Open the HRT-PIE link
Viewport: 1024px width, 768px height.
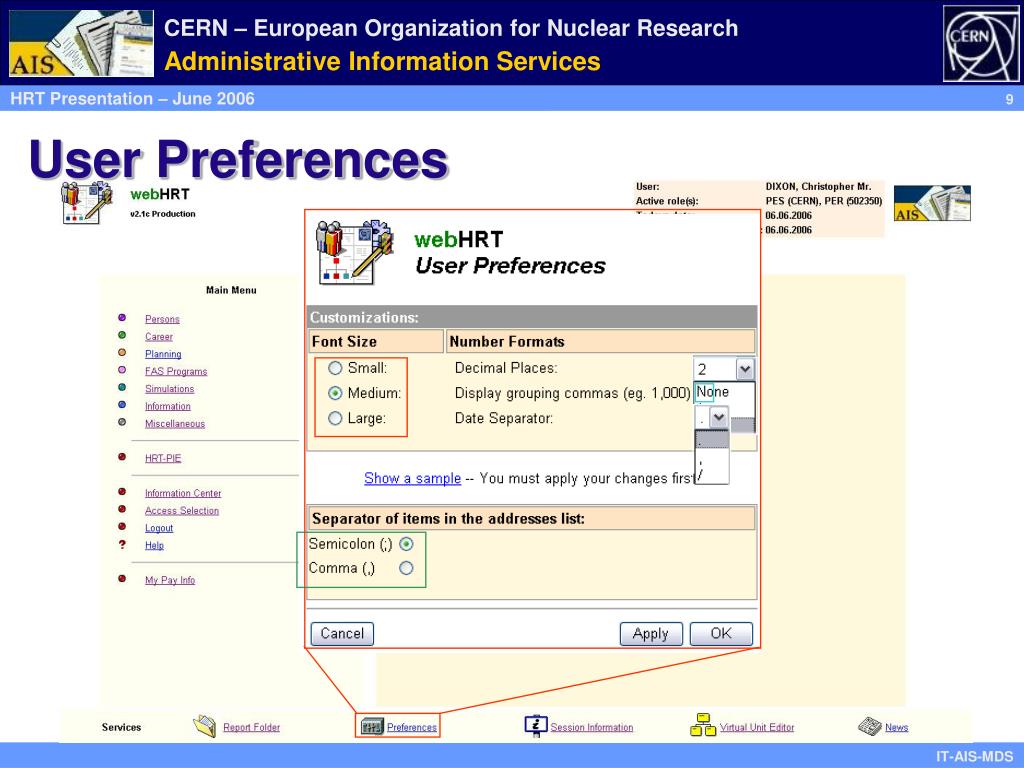[163, 458]
